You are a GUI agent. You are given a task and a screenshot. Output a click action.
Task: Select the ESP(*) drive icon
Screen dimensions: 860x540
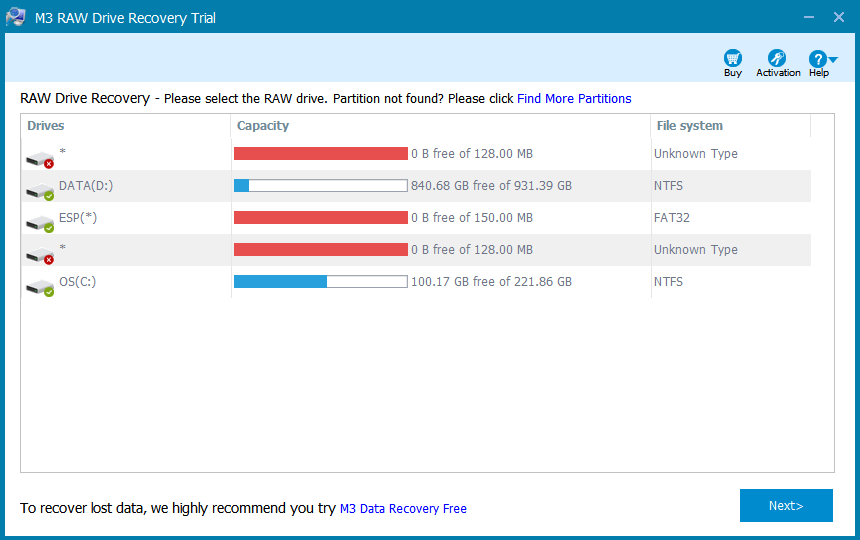tap(40, 223)
